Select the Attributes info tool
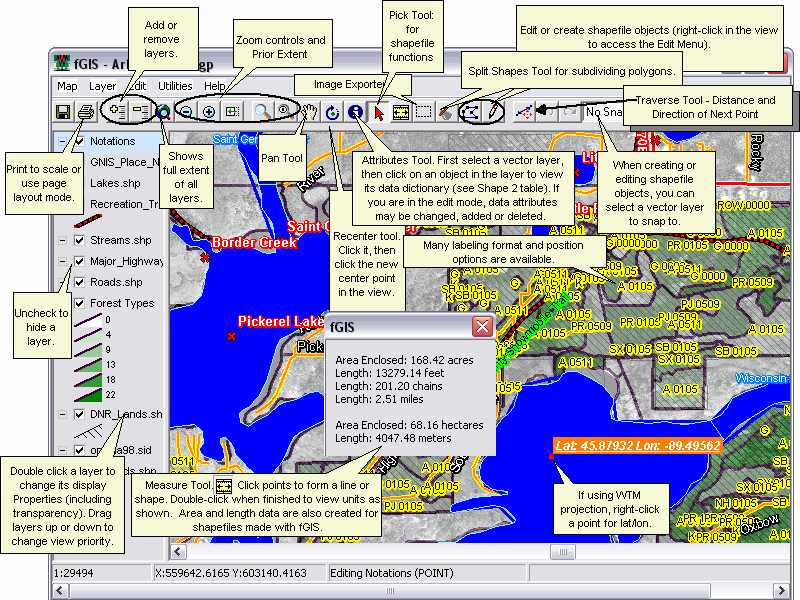Viewport: 800px width, 600px height. pos(356,112)
